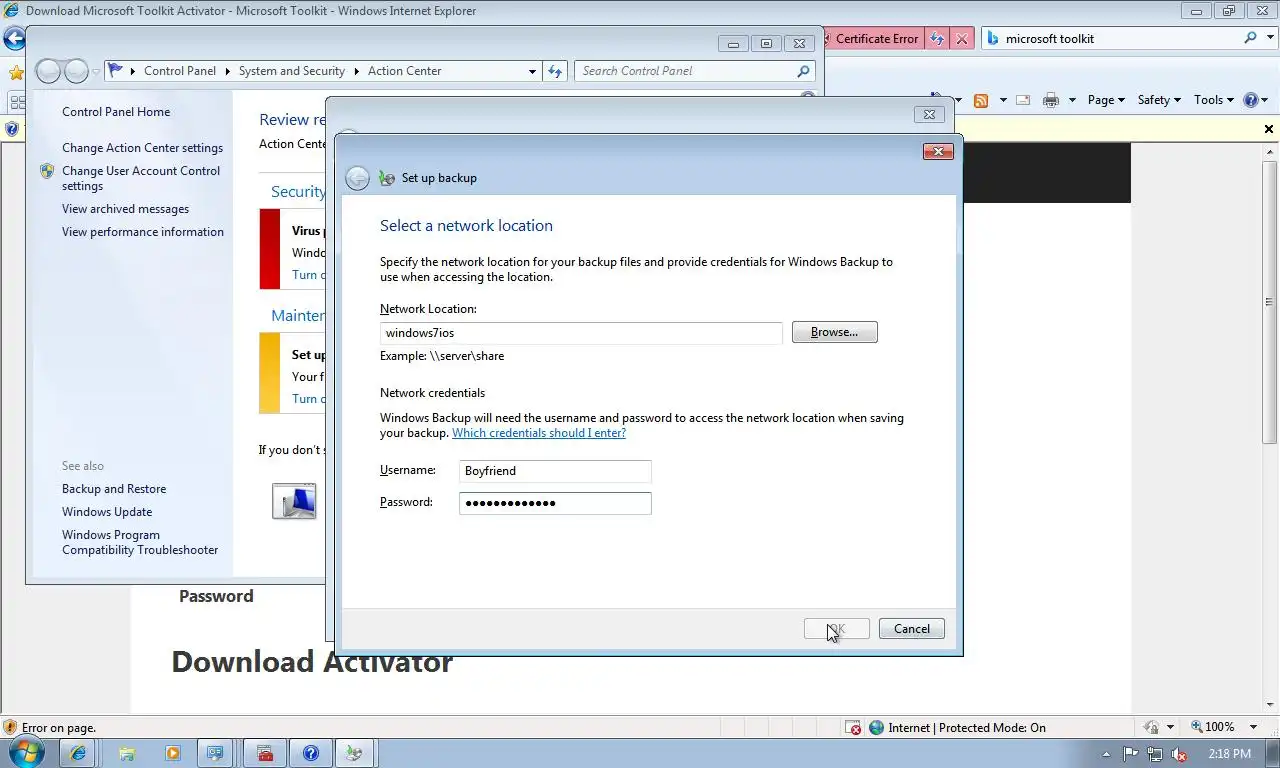The width and height of the screenshot is (1280, 768).
Task: Open Control Panel Home link
Action: click(x=116, y=112)
